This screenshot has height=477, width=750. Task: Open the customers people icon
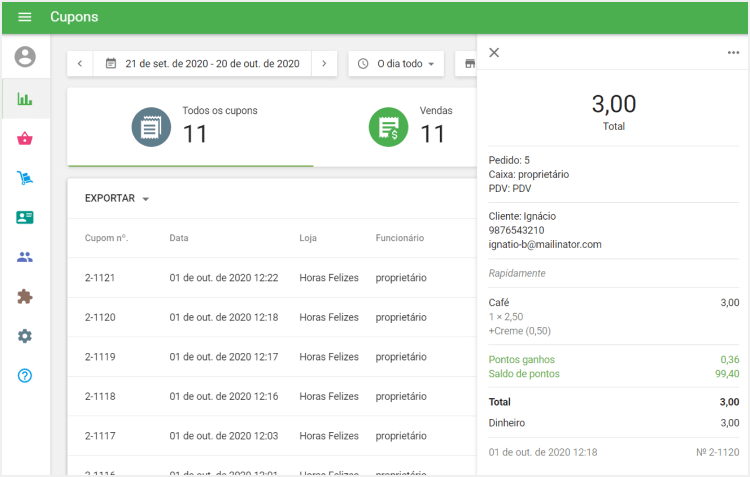(25, 257)
